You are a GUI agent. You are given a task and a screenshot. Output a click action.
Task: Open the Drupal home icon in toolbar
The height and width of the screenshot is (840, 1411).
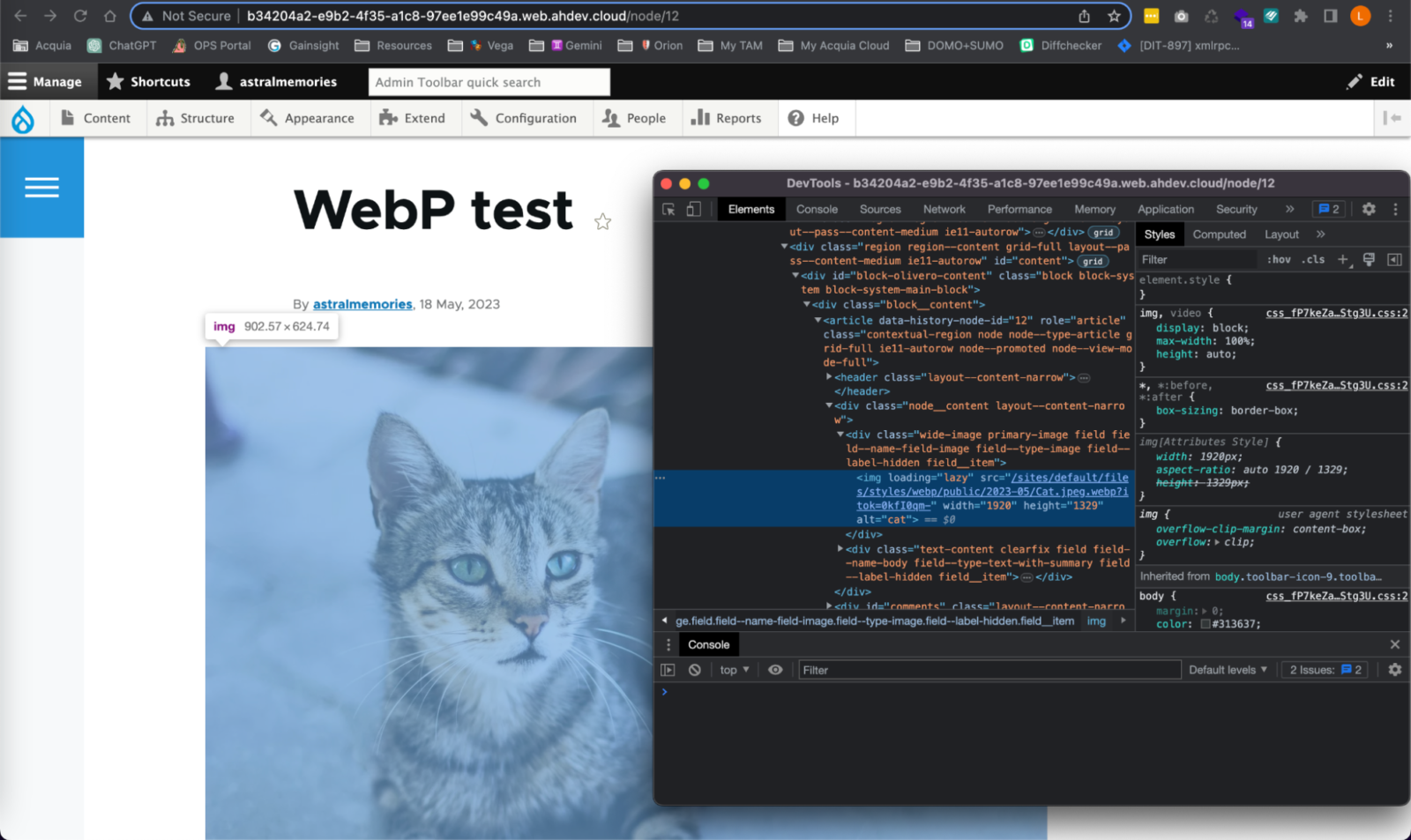click(x=24, y=117)
